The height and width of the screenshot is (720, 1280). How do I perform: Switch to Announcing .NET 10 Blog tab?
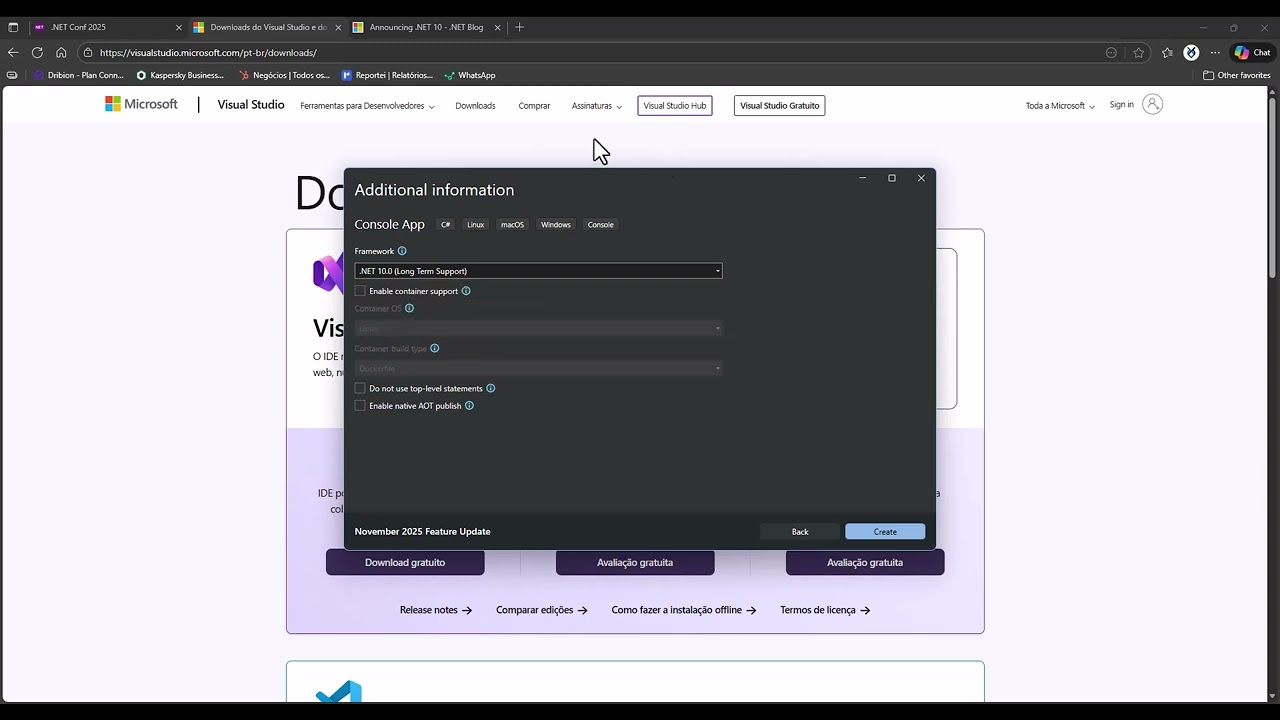click(x=427, y=27)
